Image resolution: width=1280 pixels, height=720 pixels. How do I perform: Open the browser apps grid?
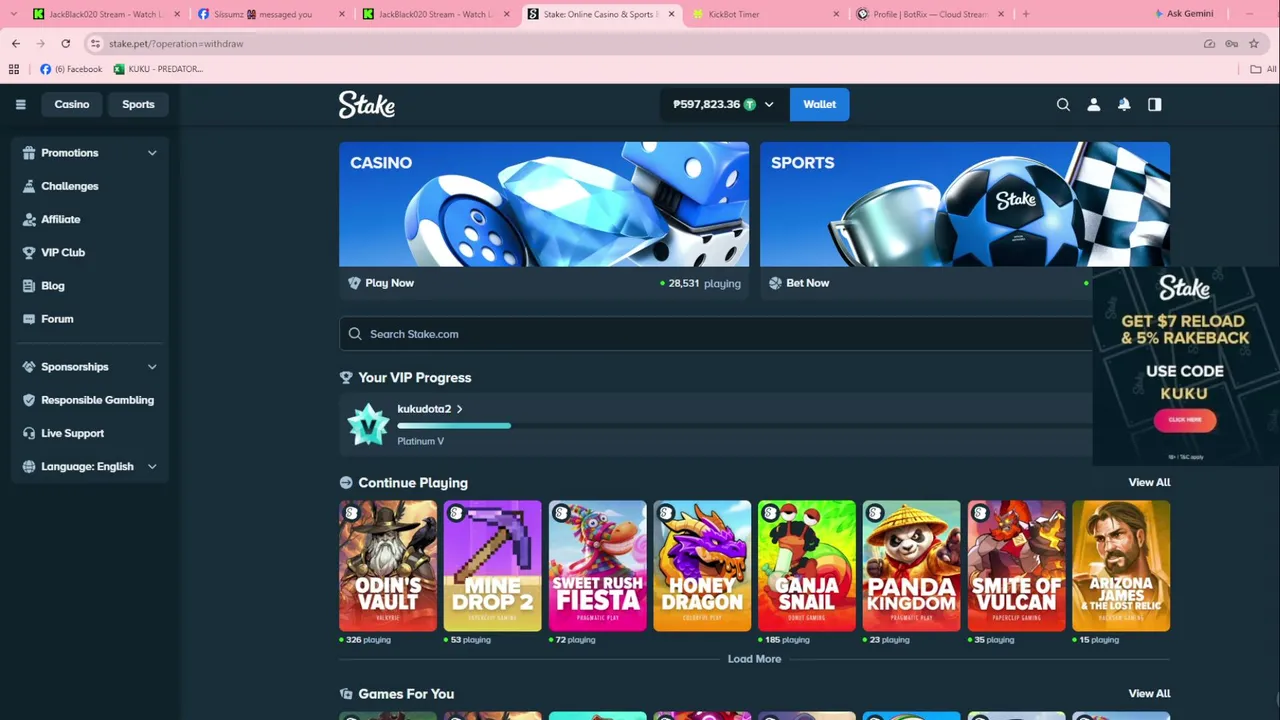[x=13, y=69]
